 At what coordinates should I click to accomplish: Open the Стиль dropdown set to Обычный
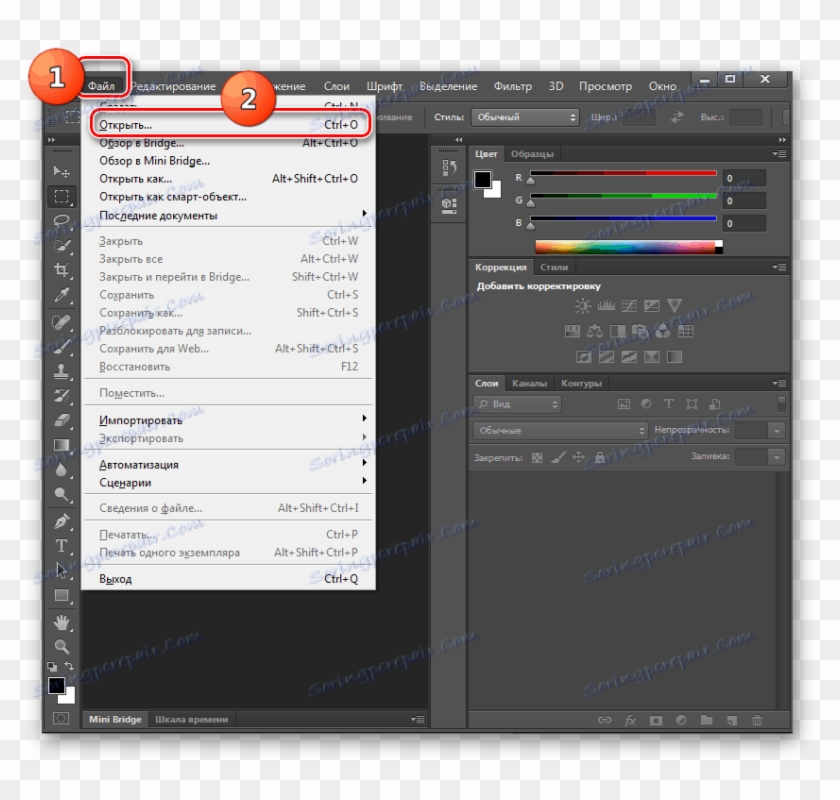(x=524, y=117)
